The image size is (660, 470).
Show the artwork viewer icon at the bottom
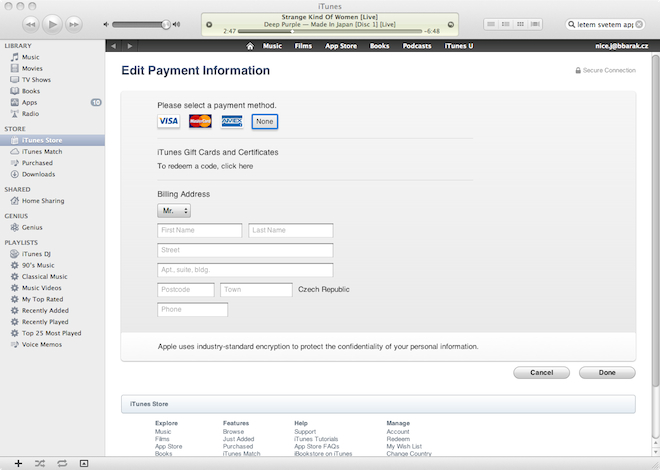coord(84,463)
